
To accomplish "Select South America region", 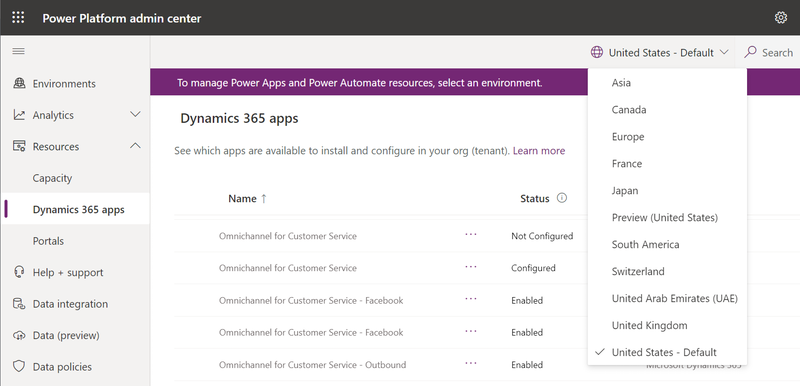I will coord(667,245).
